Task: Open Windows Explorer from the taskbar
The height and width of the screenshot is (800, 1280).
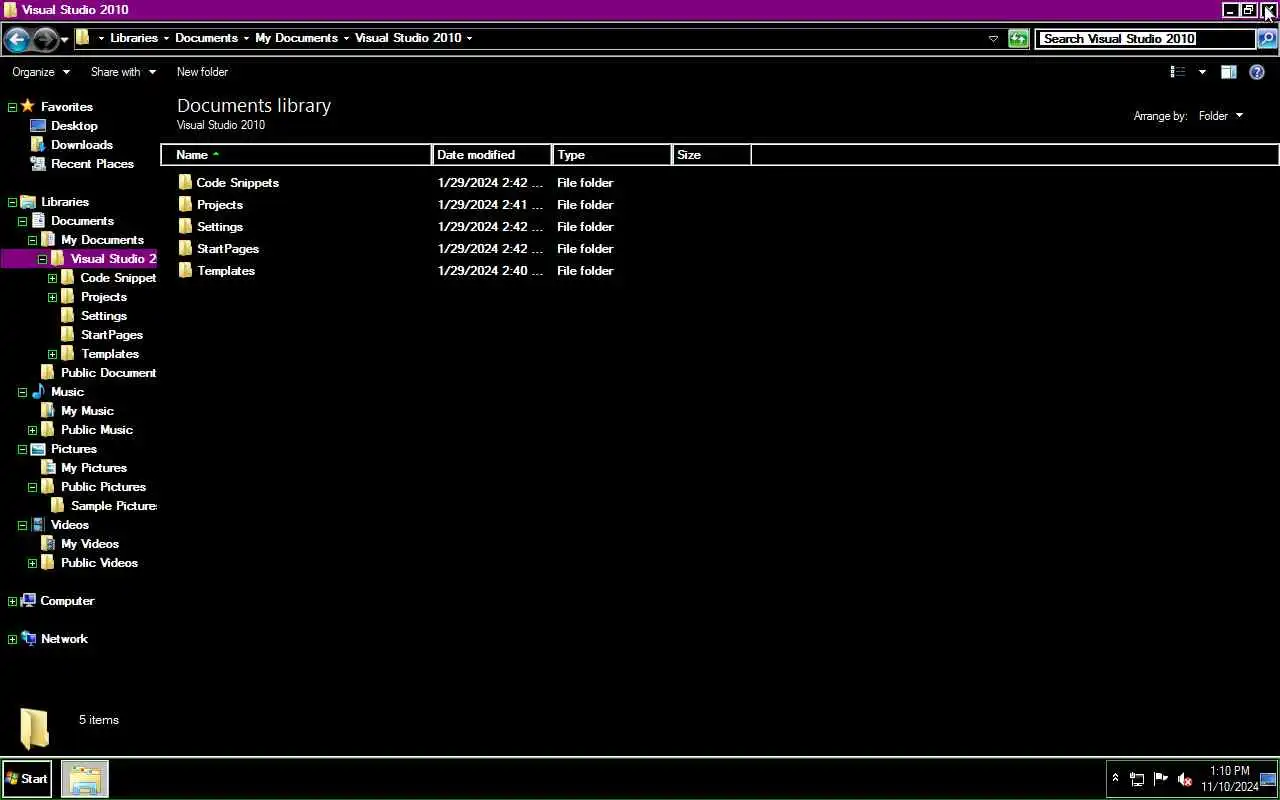Action: click(85, 778)
